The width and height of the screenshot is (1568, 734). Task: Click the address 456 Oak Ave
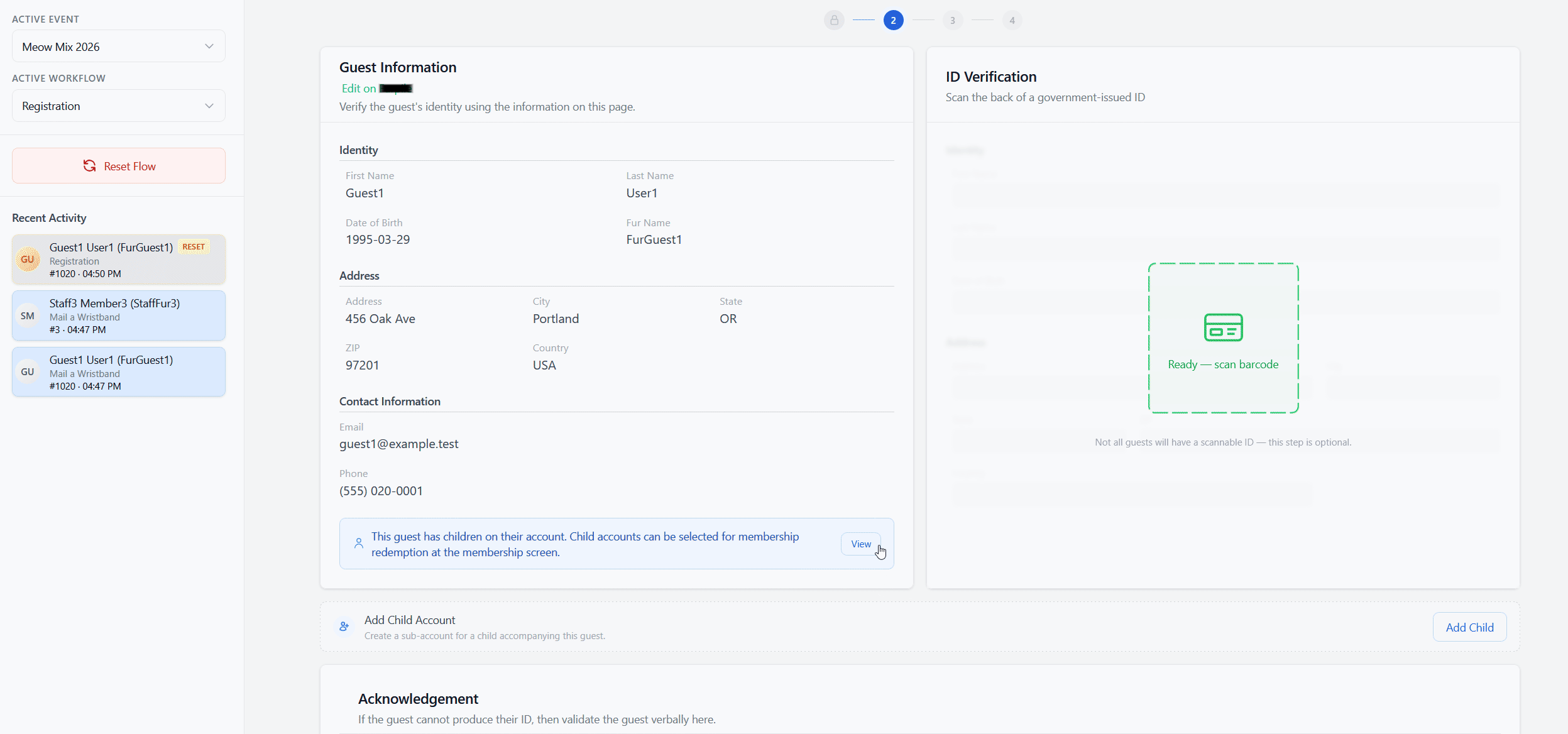(380, 319)
